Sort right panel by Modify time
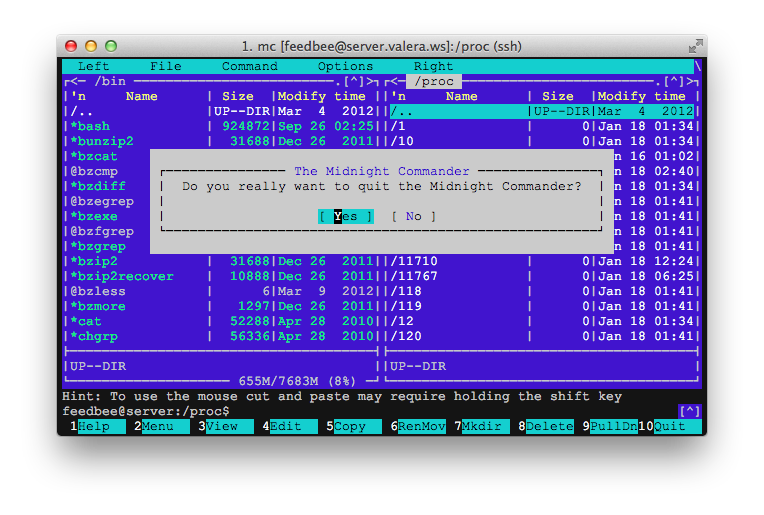 641,96
